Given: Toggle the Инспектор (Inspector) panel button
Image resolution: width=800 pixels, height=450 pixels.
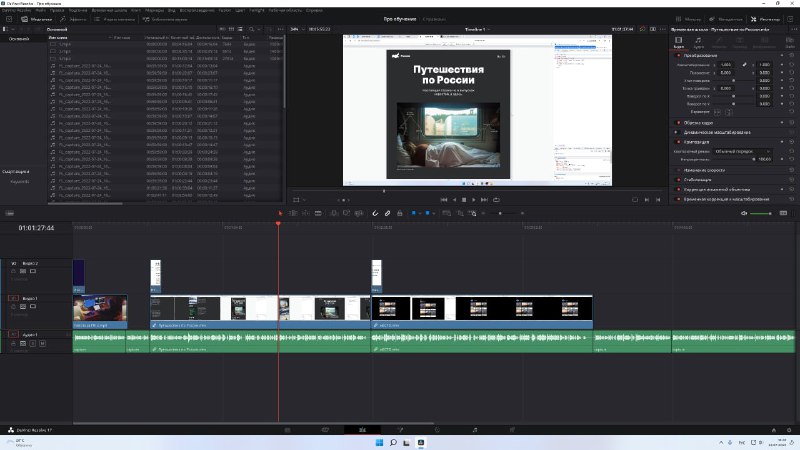Looking at the screenshot, I should [x=765, y=19].
